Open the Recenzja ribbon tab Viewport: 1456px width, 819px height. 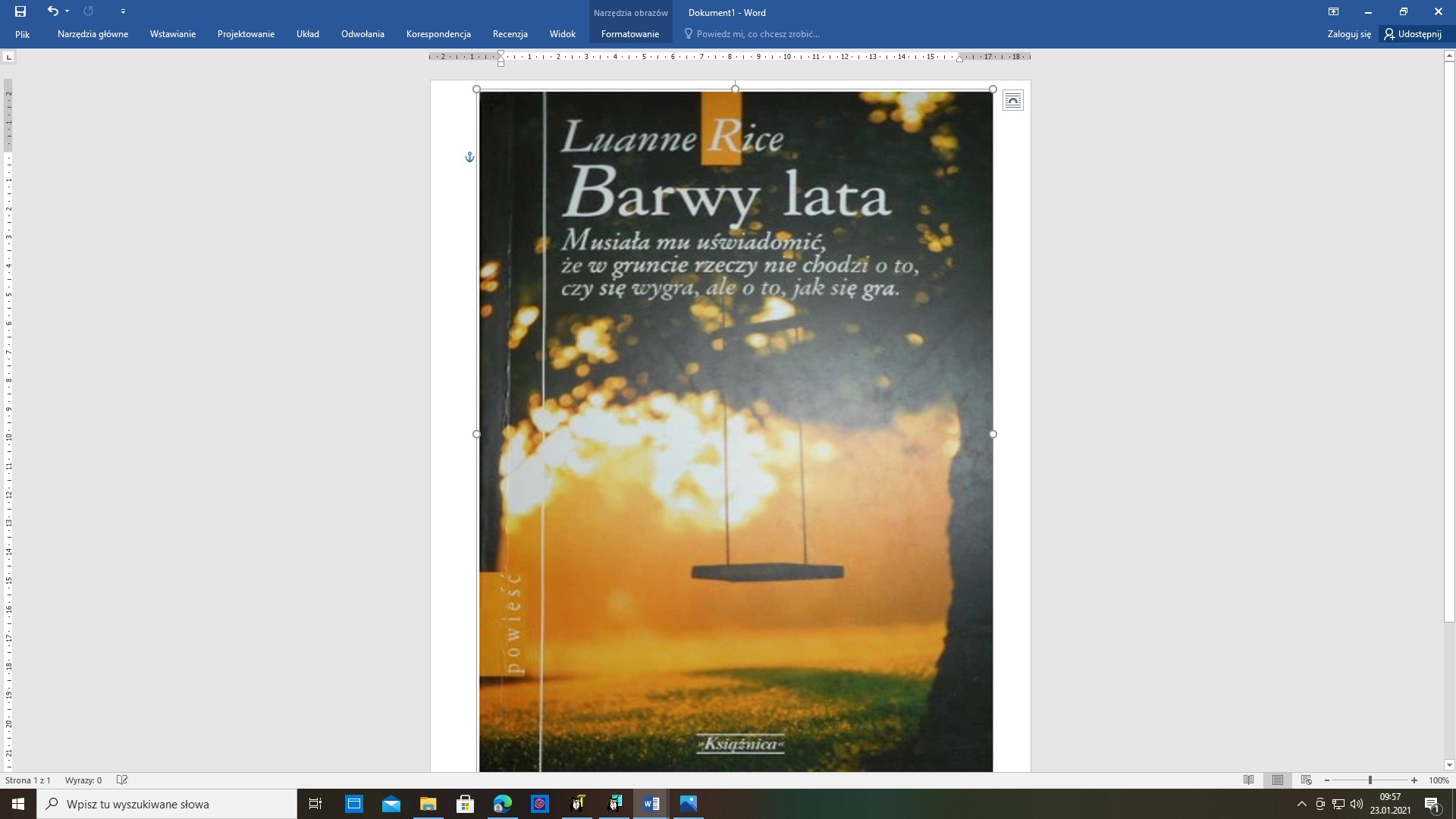[x=510, y=34]
